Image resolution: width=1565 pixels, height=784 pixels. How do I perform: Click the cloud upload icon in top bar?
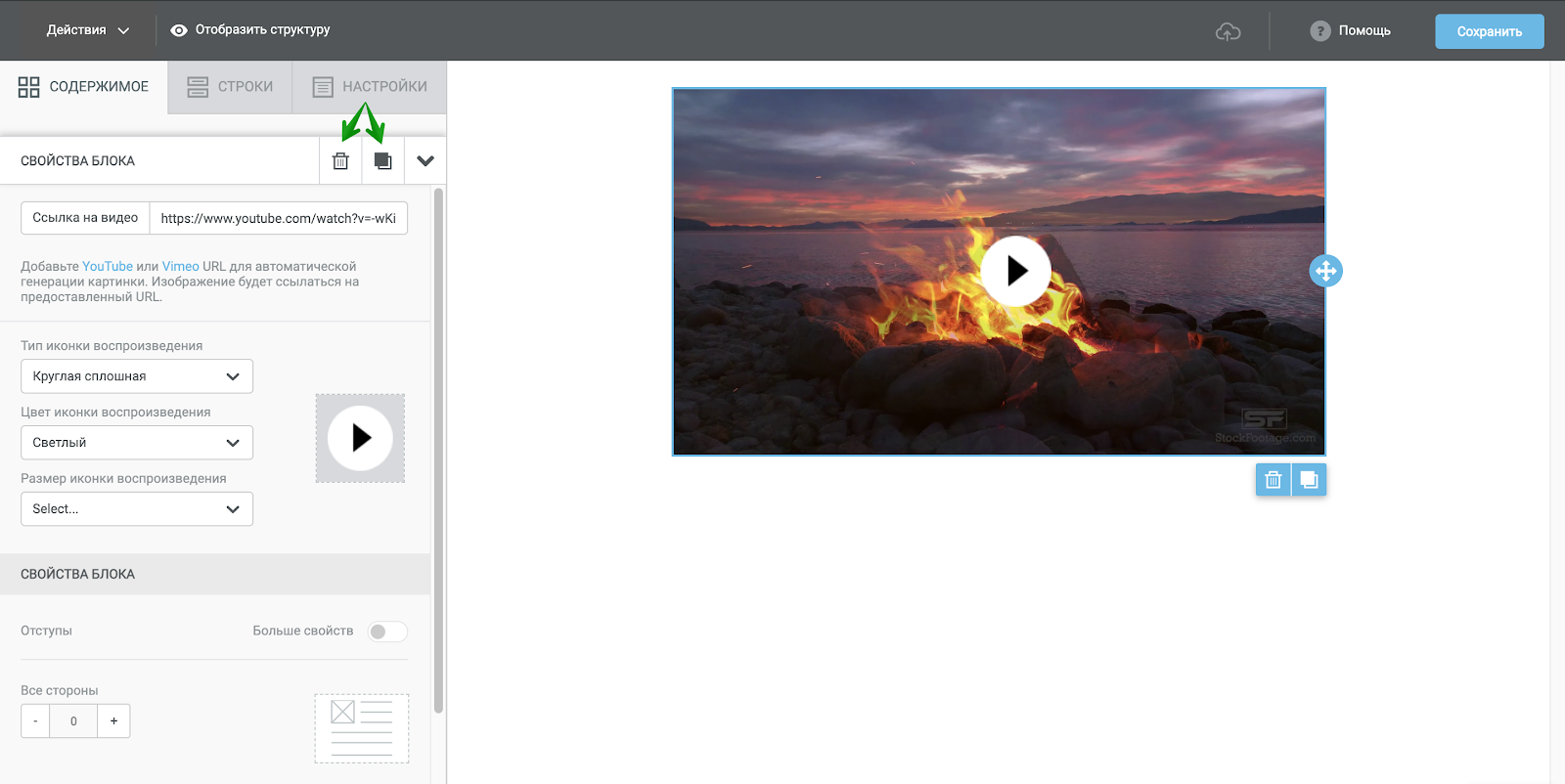click(1228, 31)
